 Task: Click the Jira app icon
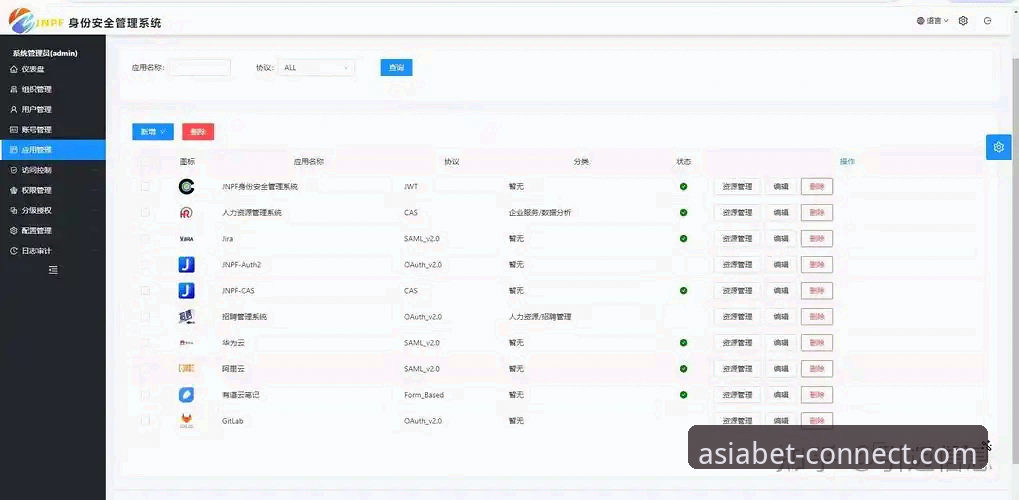[x=187, y=239]
